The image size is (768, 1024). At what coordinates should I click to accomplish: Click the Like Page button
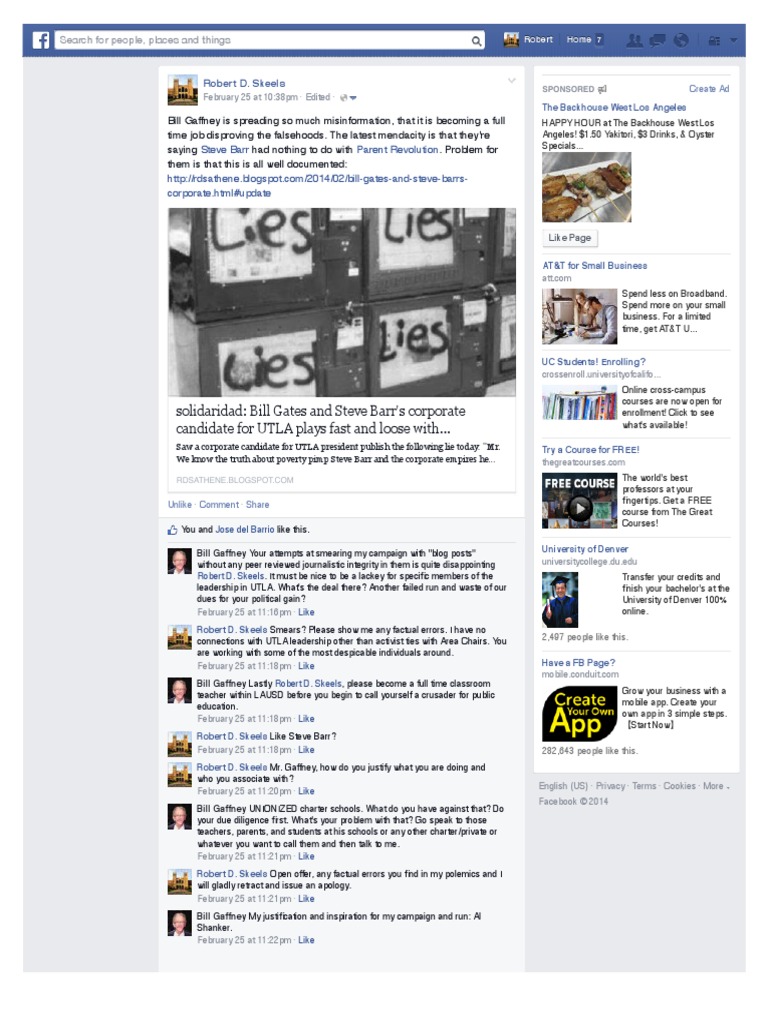coord(569,238)
